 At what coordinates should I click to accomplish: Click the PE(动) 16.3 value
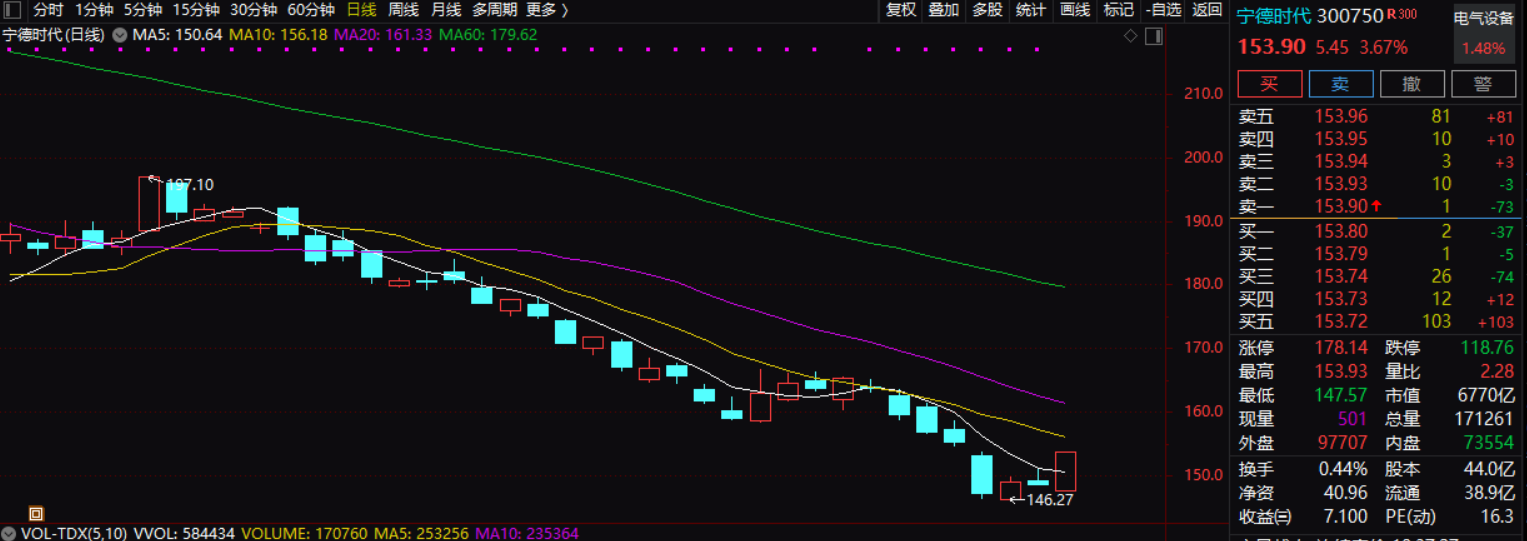tap(1498, 516)
